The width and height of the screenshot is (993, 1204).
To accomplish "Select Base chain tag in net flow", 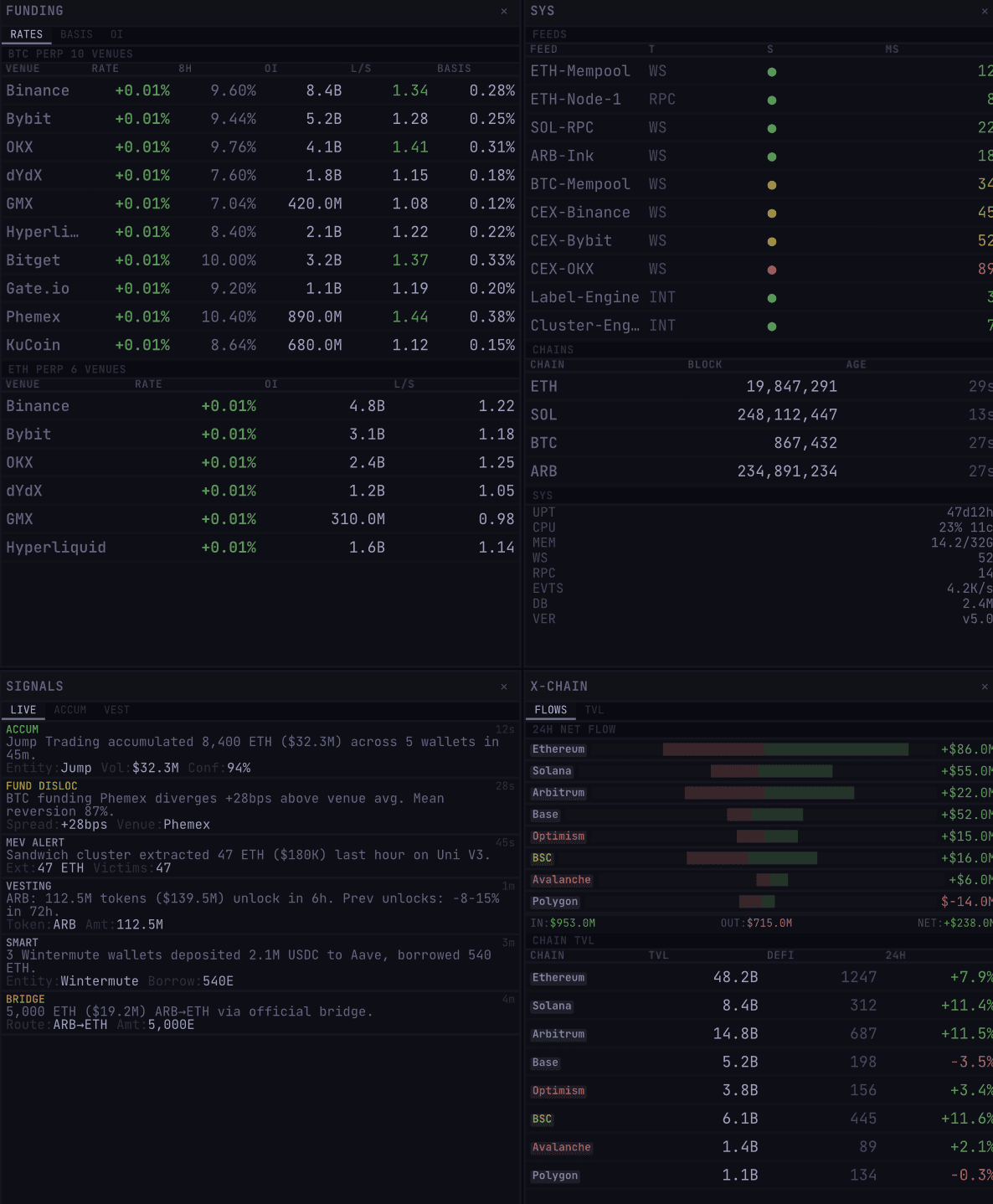I will tap(545, 815).
